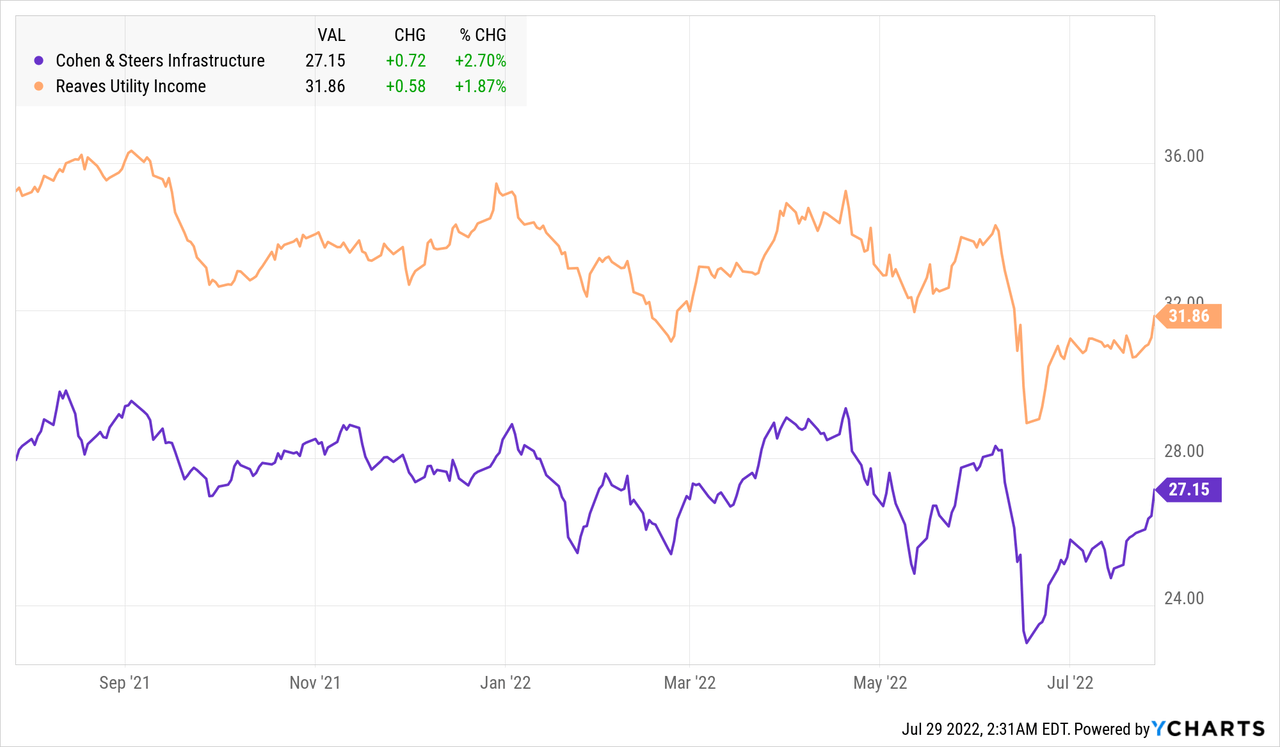Click the +1.87% change value
1280x747 pixels.
click(479, 87)
